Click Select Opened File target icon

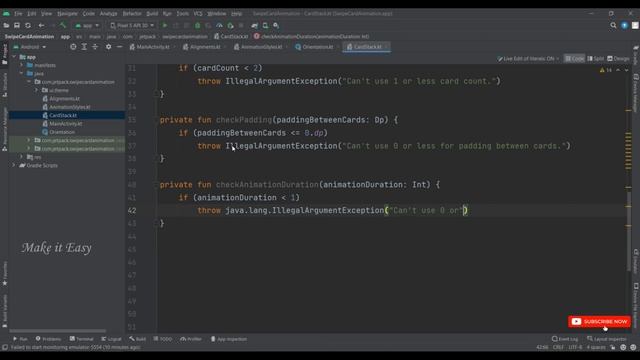click(73, 47)
